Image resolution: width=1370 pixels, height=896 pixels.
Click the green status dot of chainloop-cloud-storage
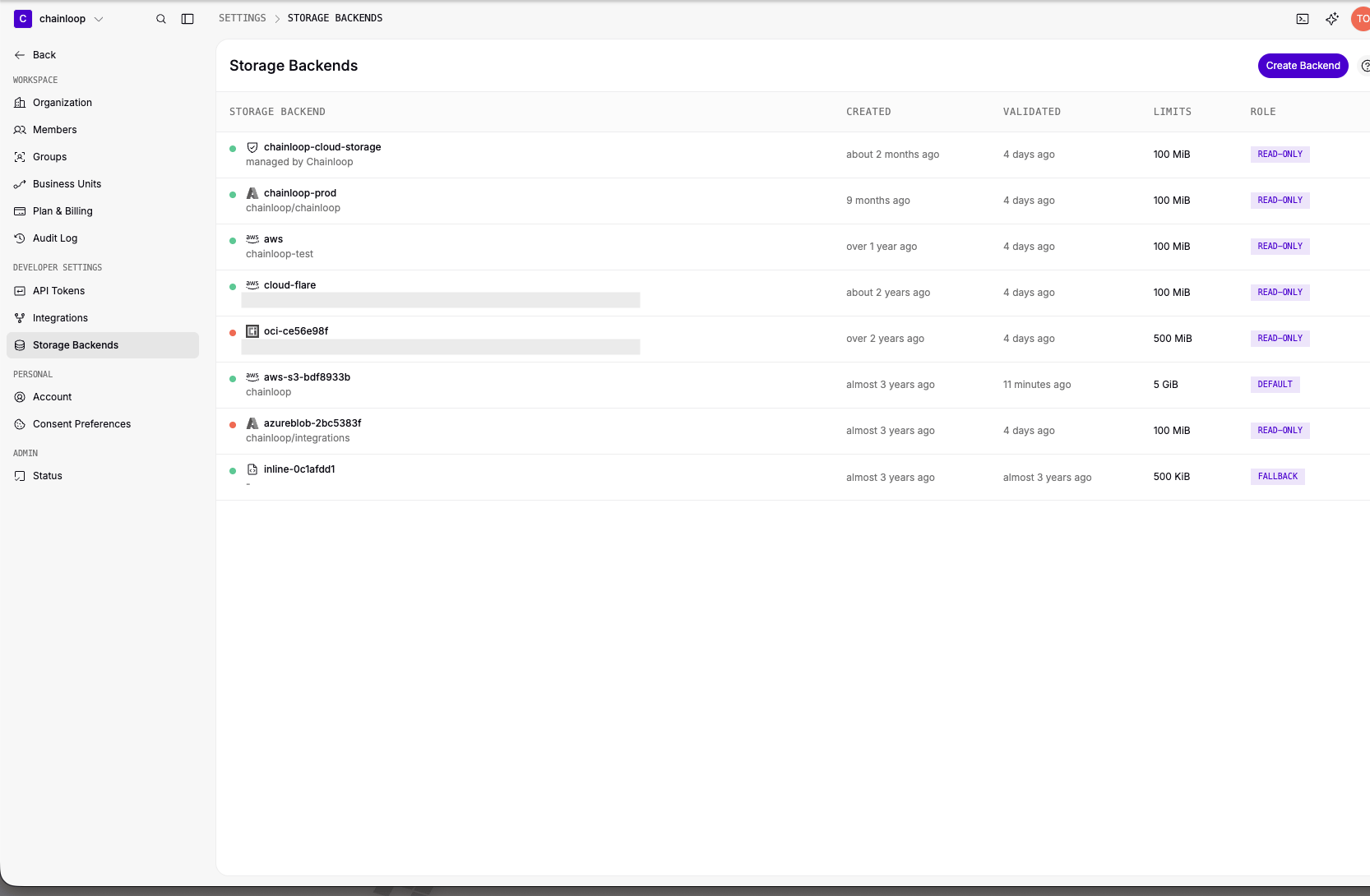233,149
